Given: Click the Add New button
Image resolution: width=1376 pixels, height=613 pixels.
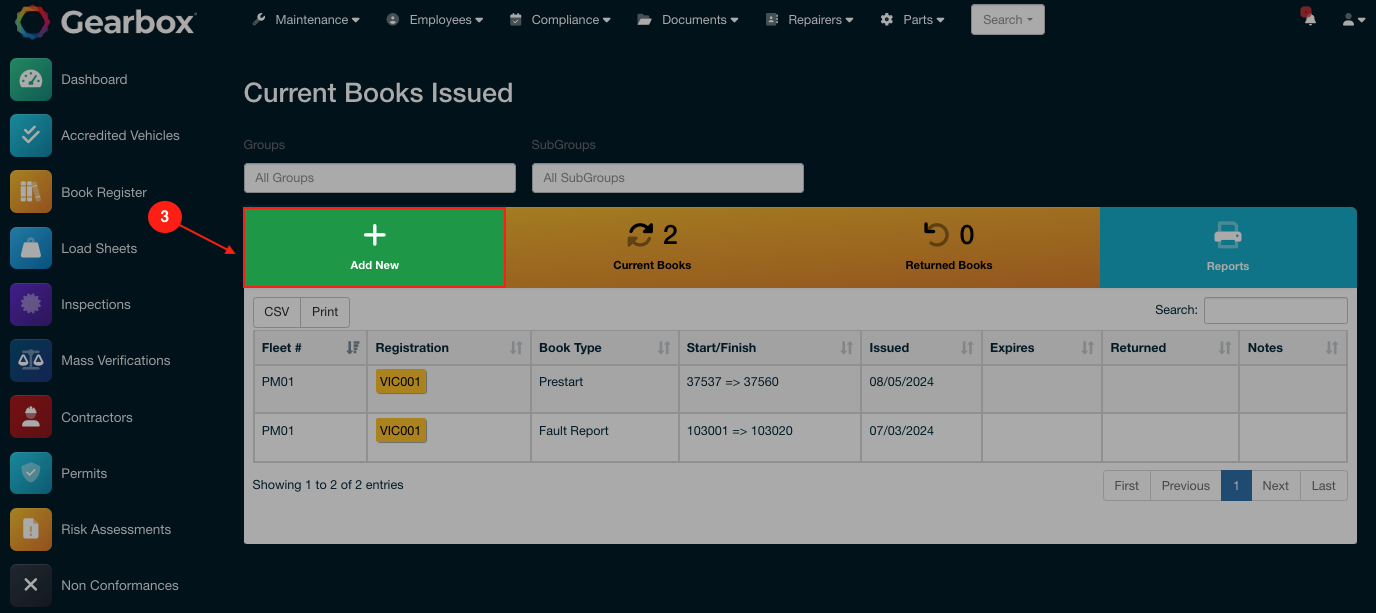Looking at the screenshot, I should click(x=374, y=248).
